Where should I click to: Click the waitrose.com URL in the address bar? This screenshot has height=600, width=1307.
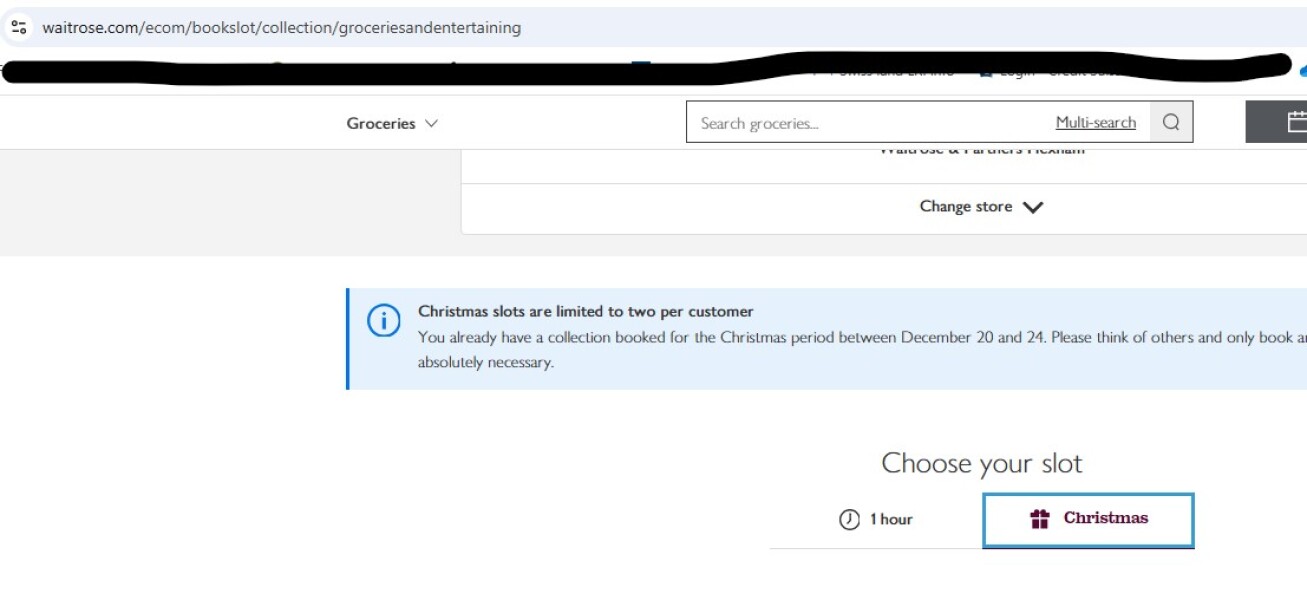tap(281, 28)
